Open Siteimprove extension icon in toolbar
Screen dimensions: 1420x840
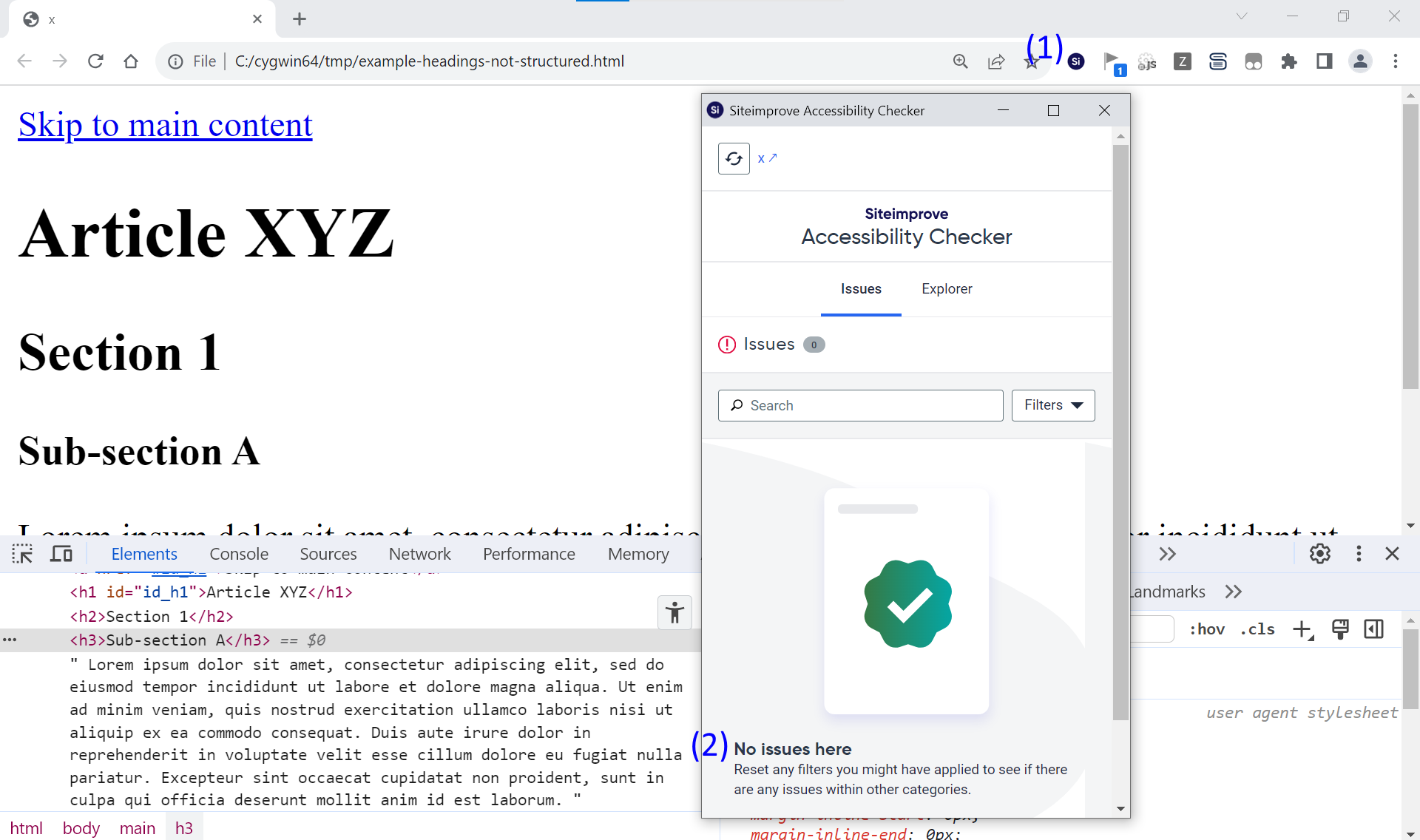(1077, 61)
